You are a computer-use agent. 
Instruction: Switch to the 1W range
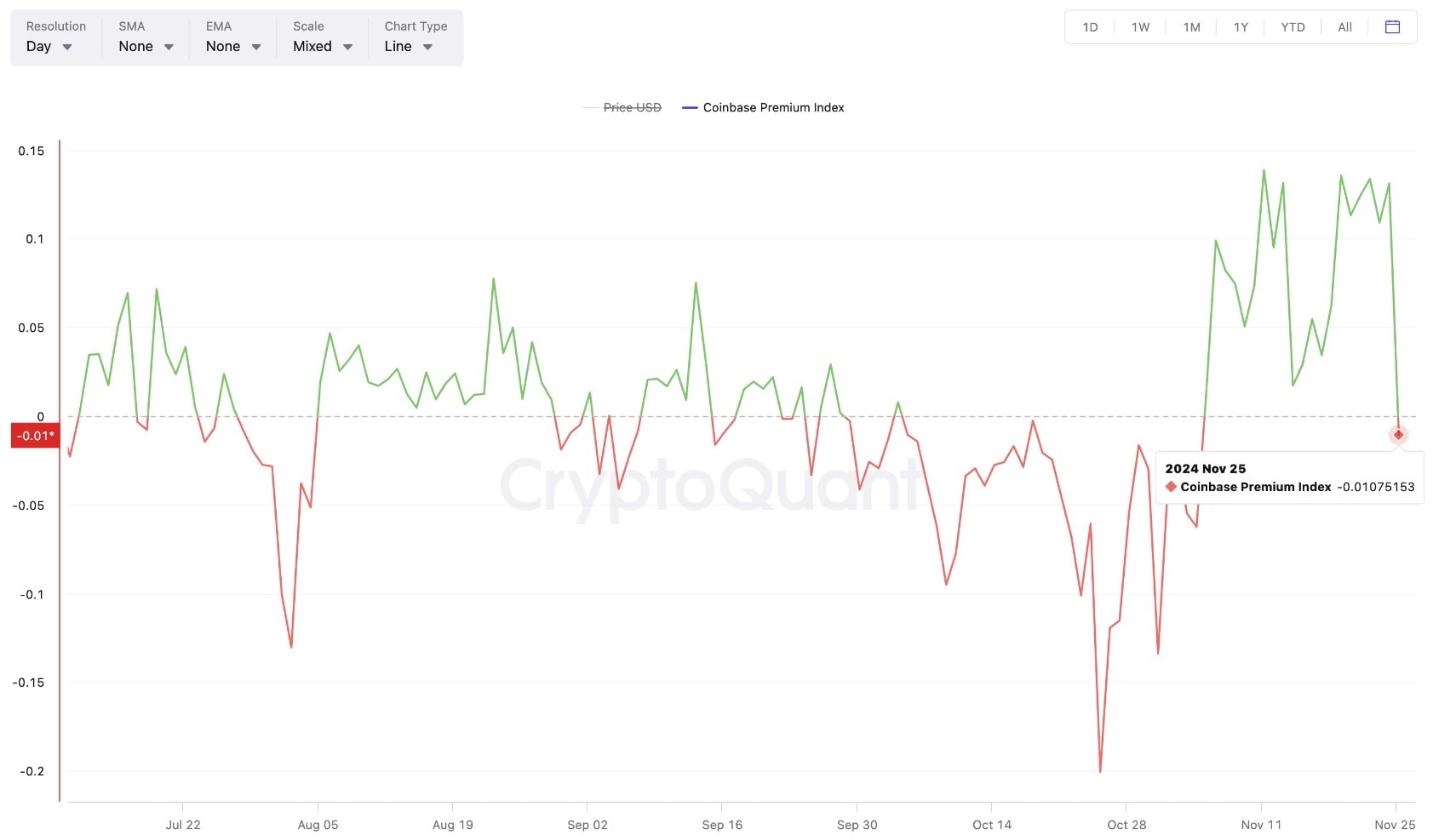pos(1140,27)
